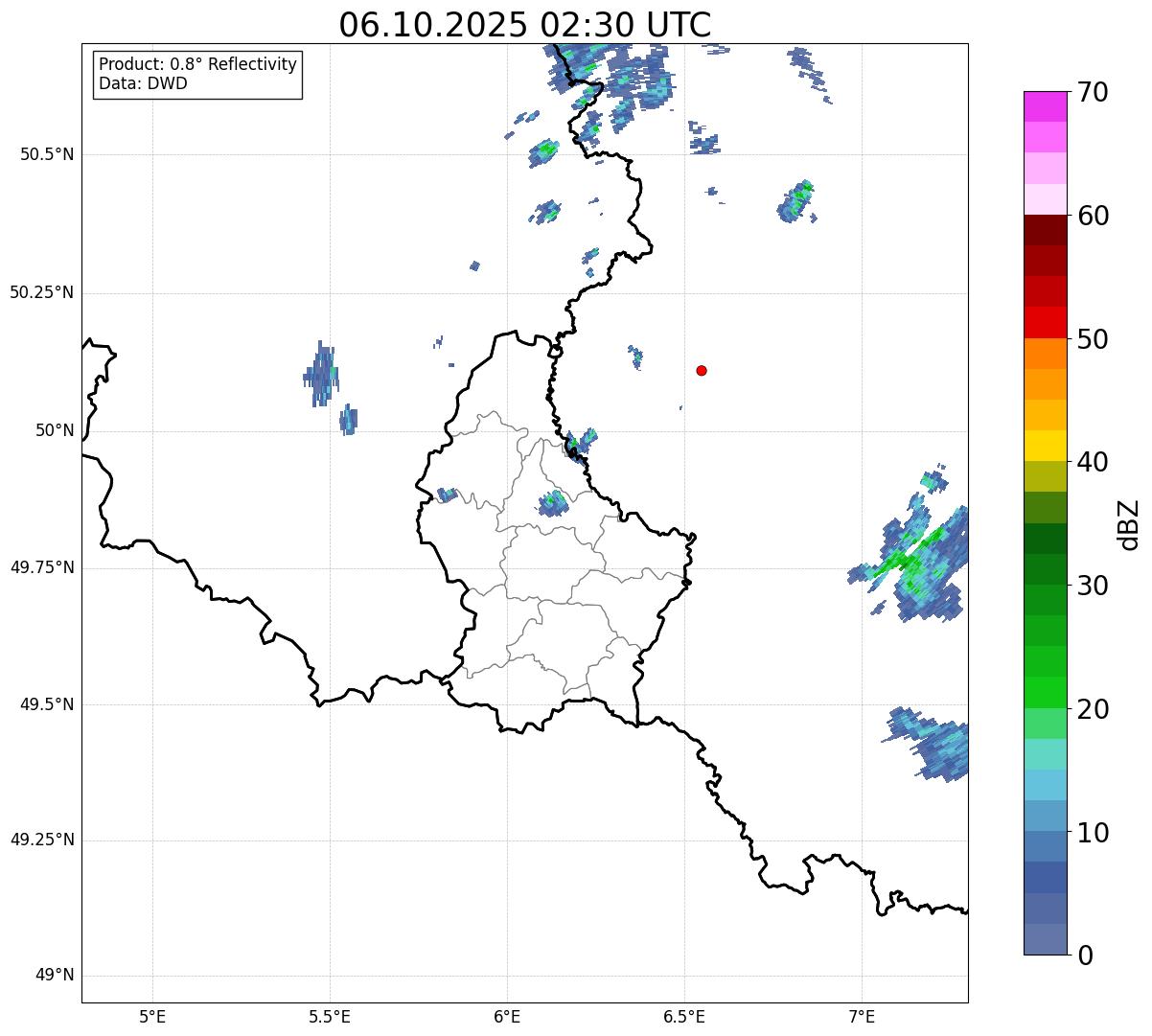The height and width of the screenshot is (1036, 1152).
Task: Click the 7°E longitude label
Action: [862, 1016]
